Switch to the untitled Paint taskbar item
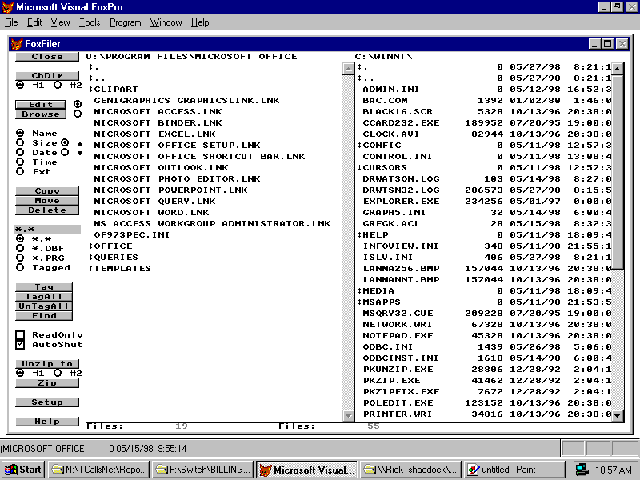 pyautogui.click(x=515, y=470)
